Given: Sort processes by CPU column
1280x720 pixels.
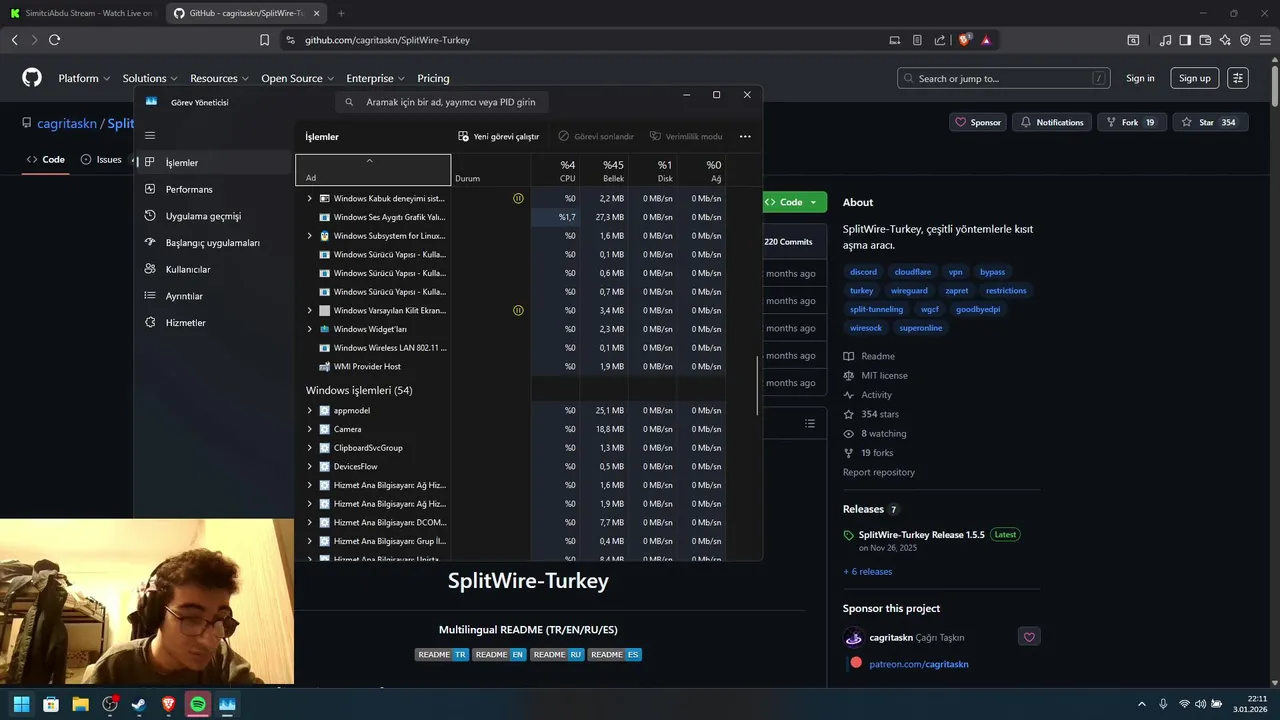Looking at the screenshot, I should coord(555,170).
